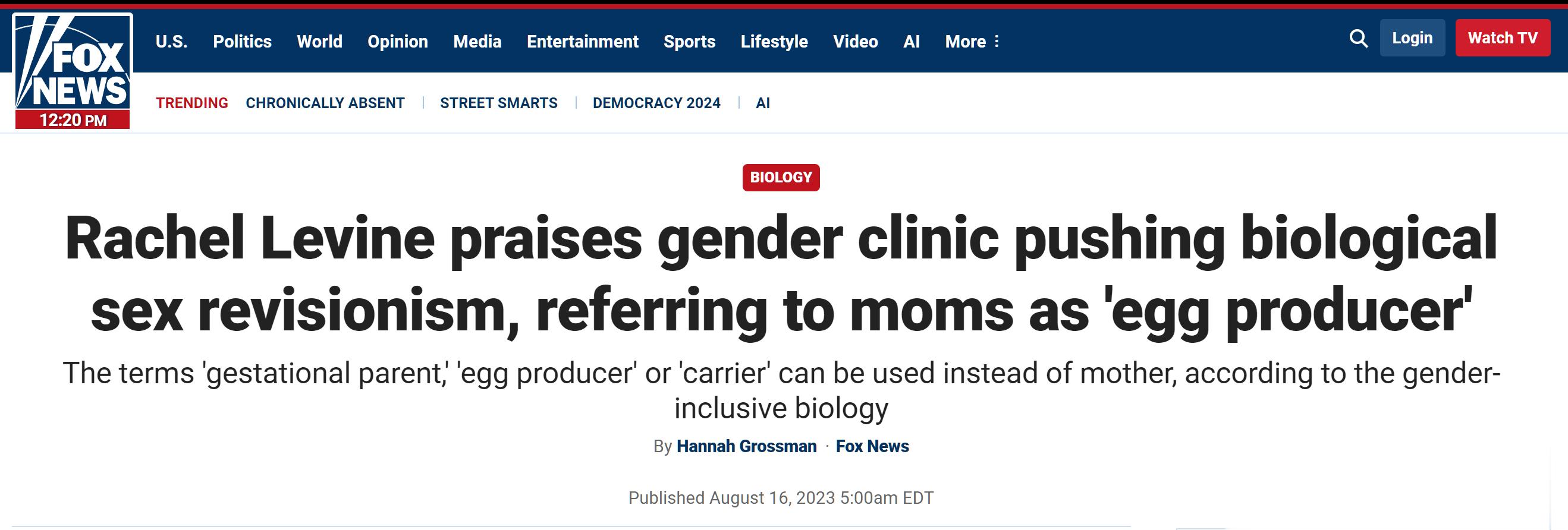Open the World section
The height and width of the screenshot is (530, 1568).
319,42
